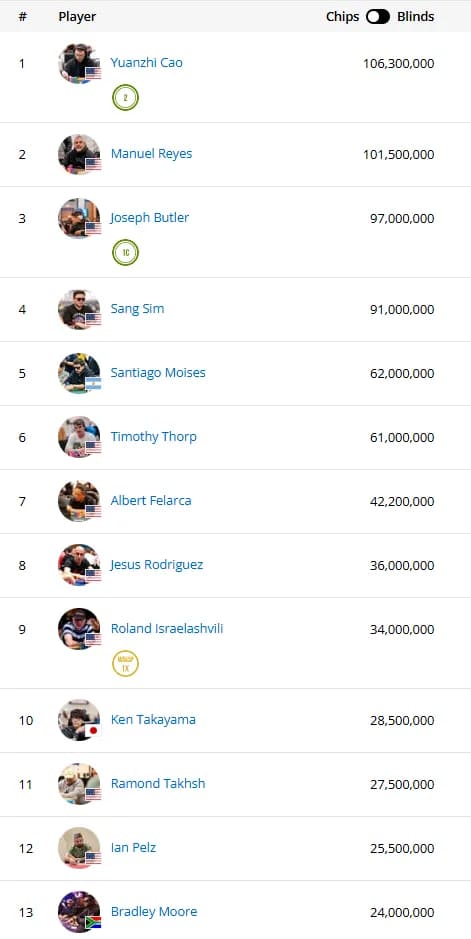Open Roland Israelashvili's profile link
Viewport: 471px width, 939px height.
167,629
